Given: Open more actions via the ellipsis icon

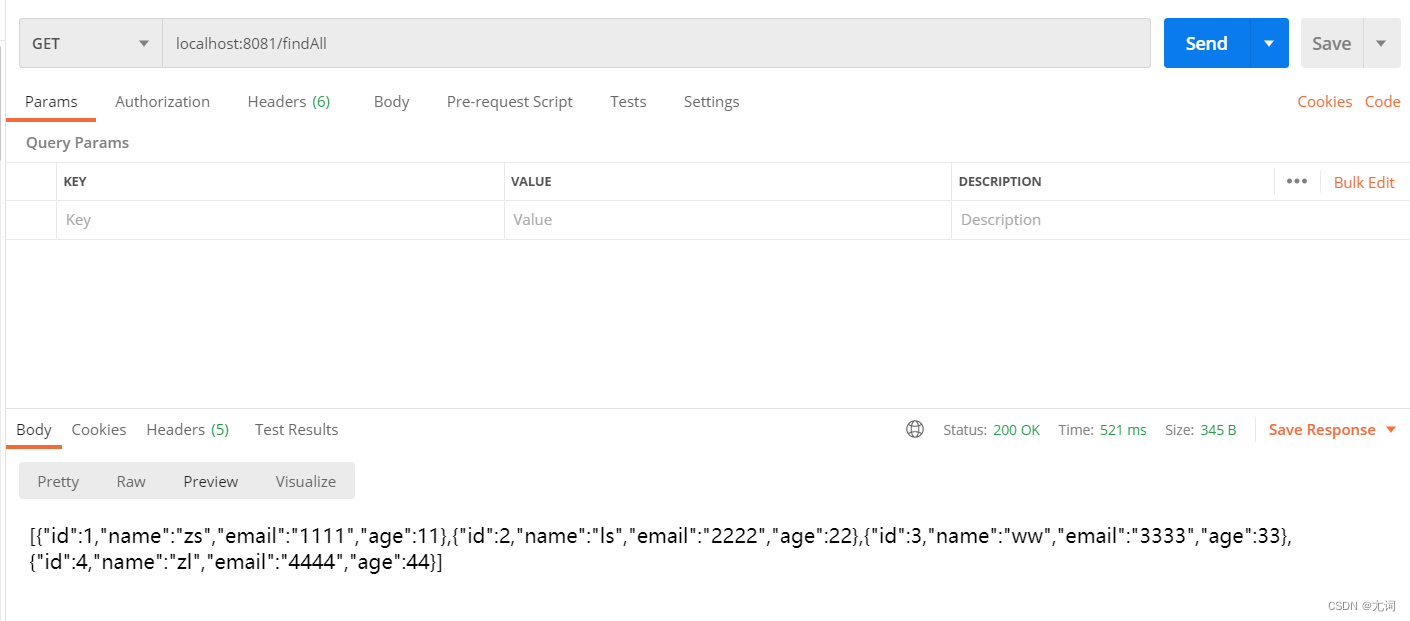Looking at the screenshot, I should coord(1297,181).
